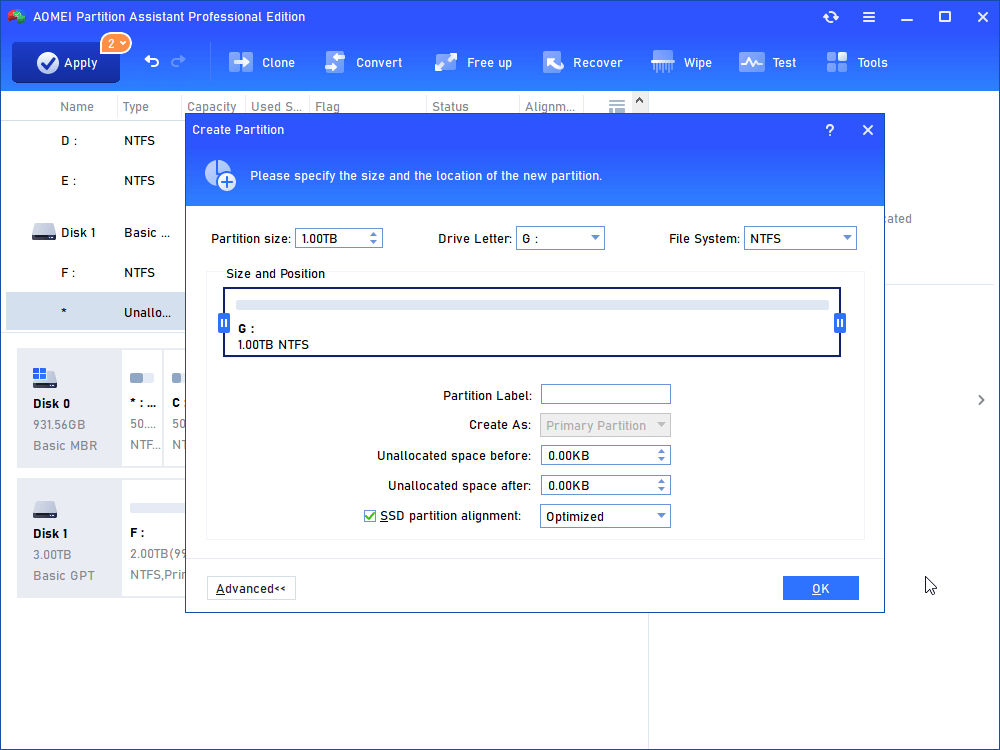The image size is (1000, 750).
Task: Select the first * partition block on Disk 0
Action: tap(142, 408)
